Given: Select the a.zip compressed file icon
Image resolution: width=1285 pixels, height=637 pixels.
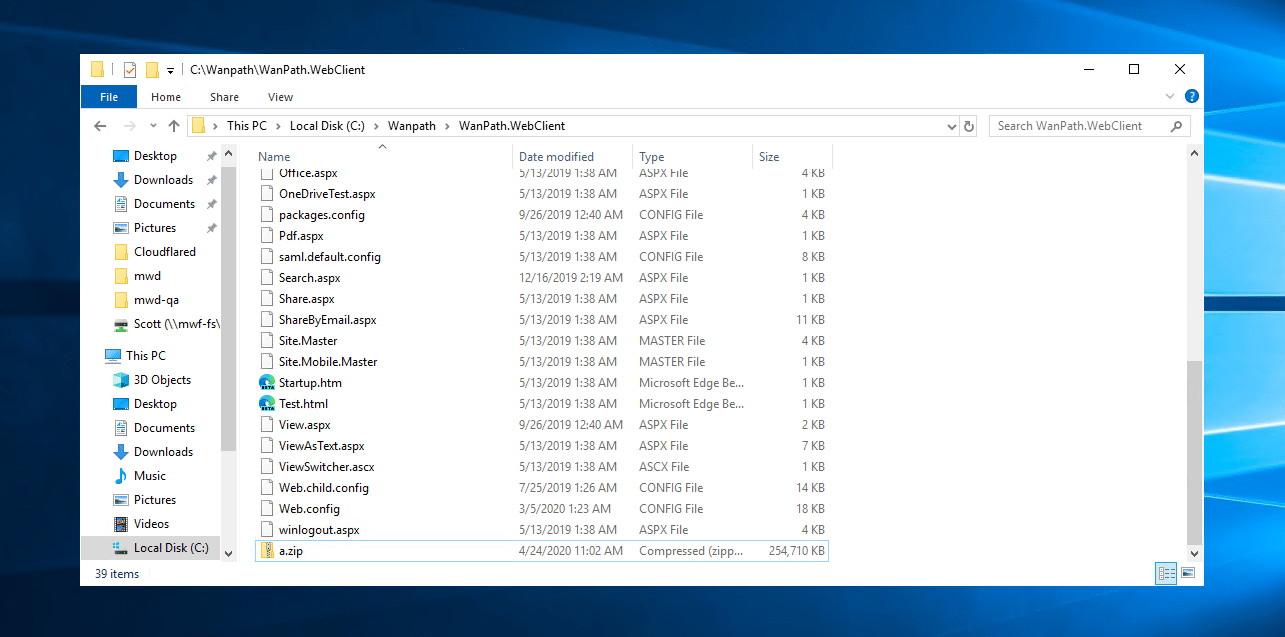Looking at the screenshot, I should 267,551.
